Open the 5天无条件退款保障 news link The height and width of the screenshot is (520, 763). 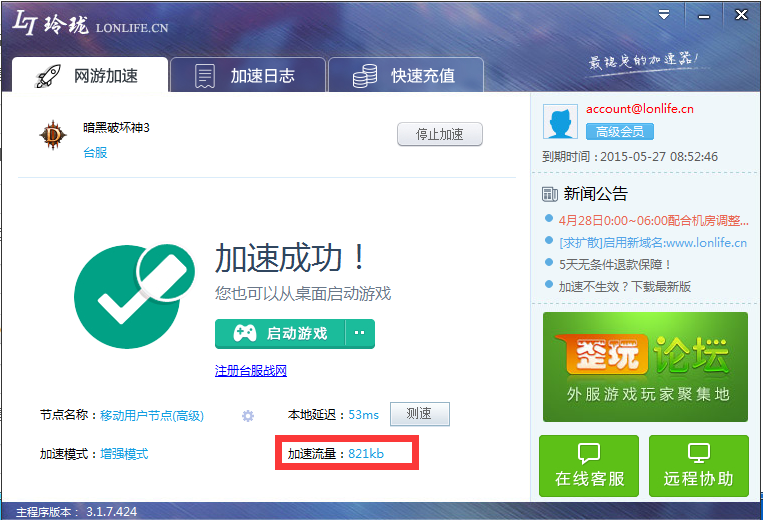(x=615, y=264)
